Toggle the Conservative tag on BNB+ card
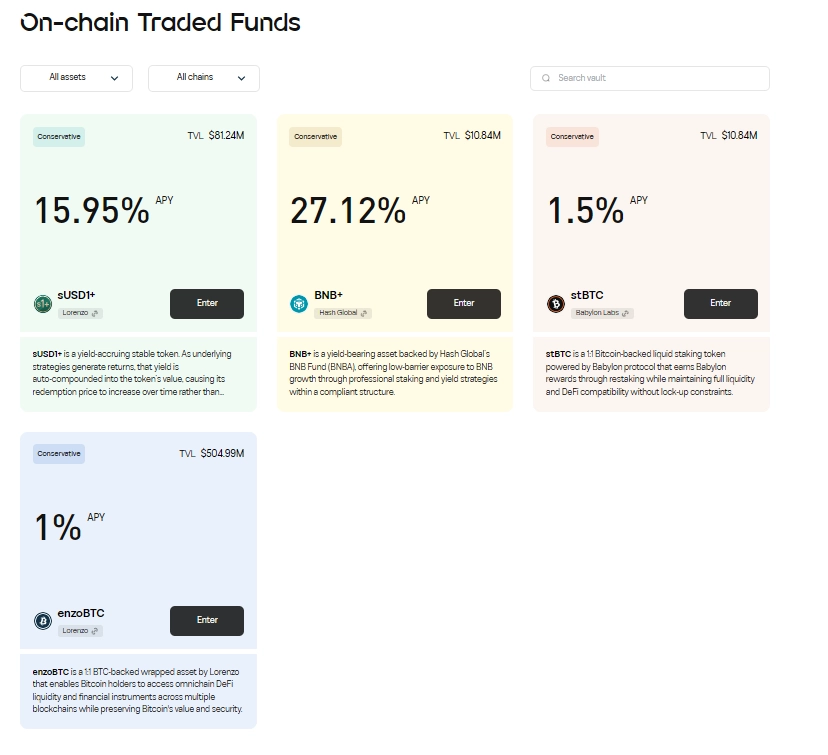This screenshot has width=828, height=755. coord(314,135)
